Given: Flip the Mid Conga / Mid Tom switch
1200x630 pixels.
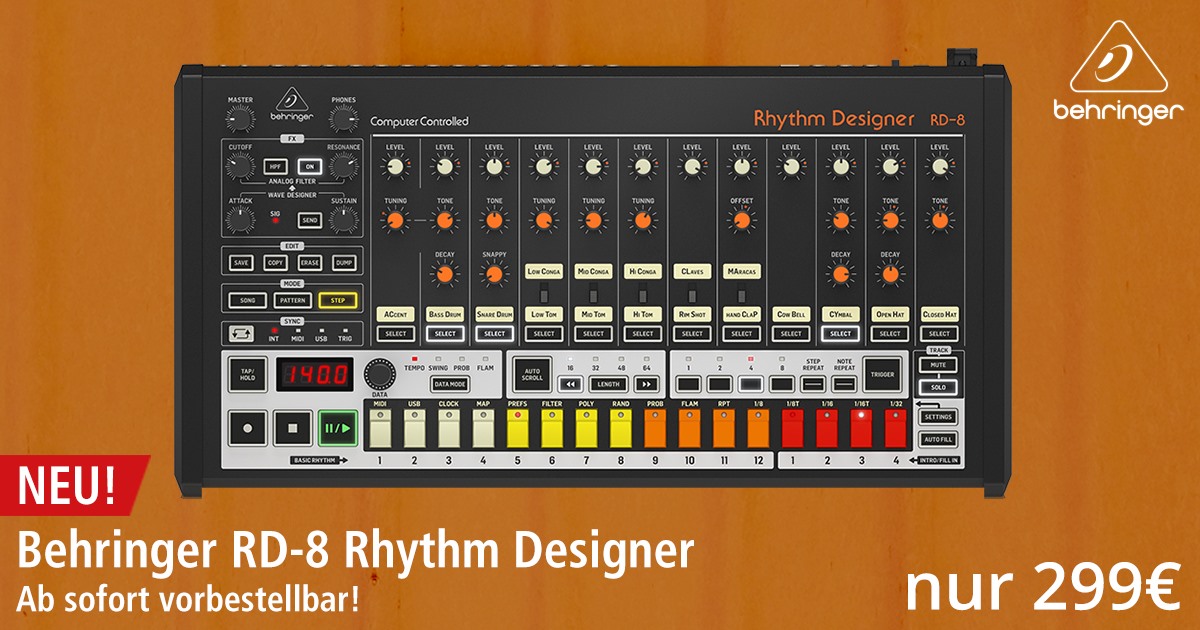Looking at the screenshot, I should pyautogui.click(x=593, y=293).
